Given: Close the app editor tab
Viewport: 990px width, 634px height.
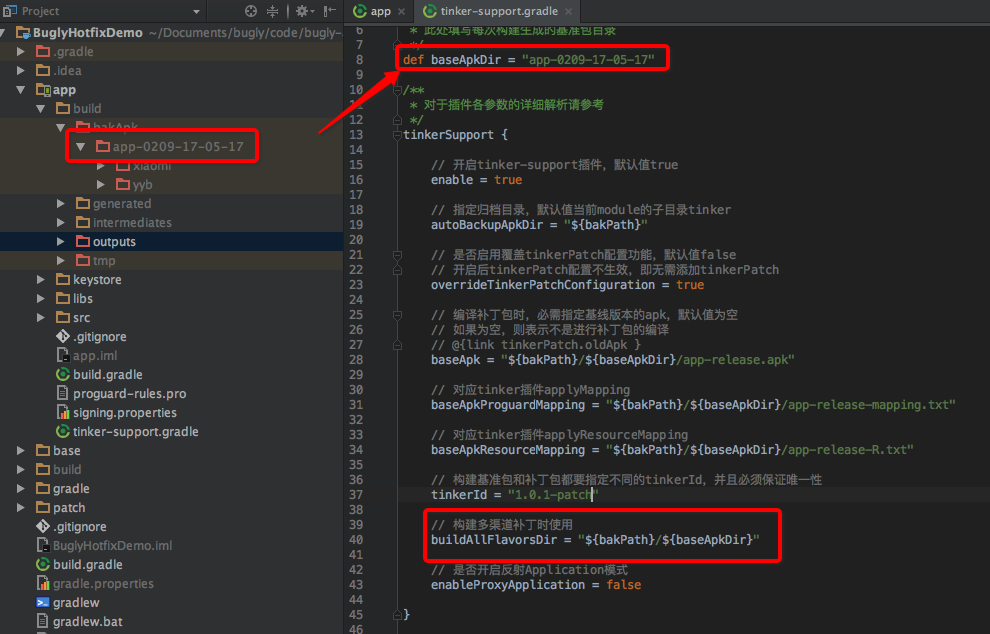Looking at the screenshot, I should [401, 11].
